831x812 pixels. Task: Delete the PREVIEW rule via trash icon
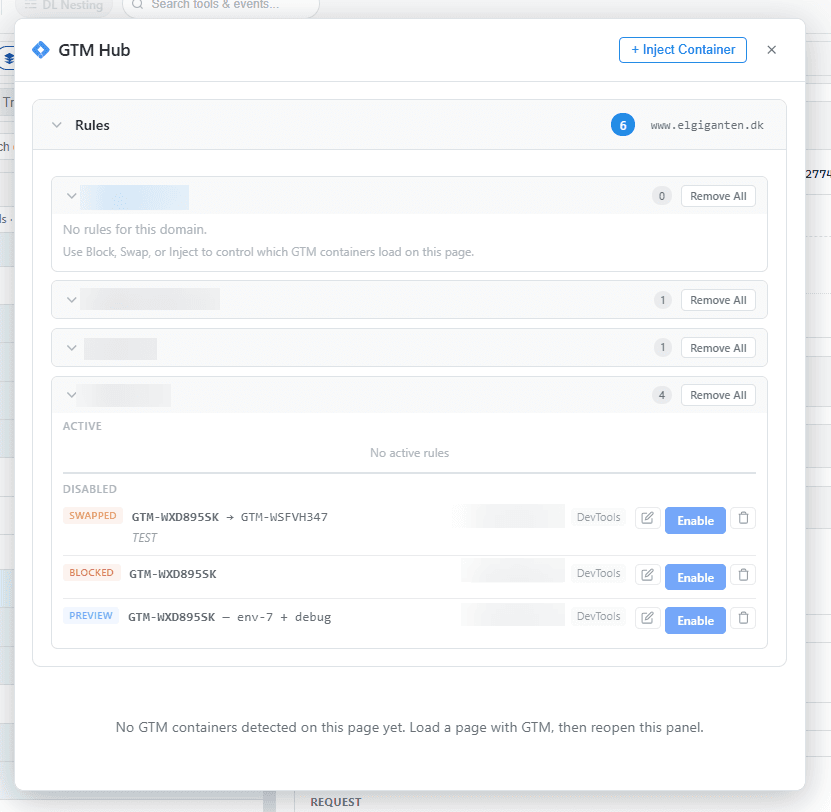[x=743, y=617]
